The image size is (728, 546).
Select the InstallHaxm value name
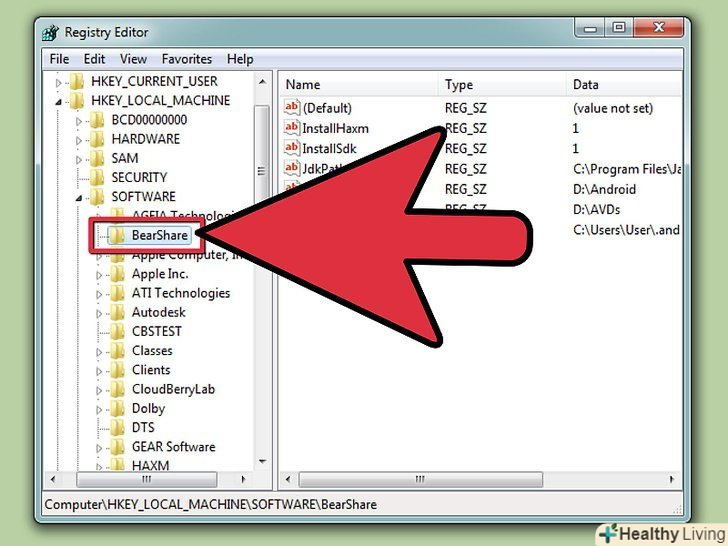(335, 128)
